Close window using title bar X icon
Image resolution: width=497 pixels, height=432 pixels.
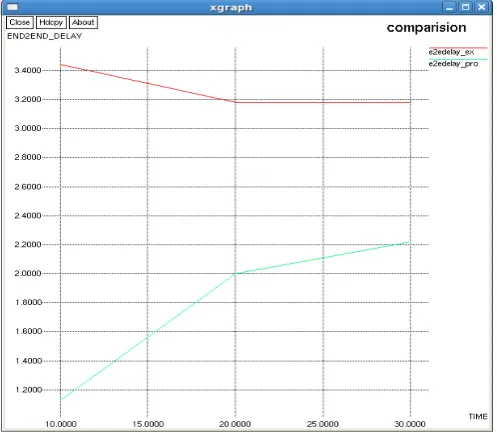coord(481,7)
